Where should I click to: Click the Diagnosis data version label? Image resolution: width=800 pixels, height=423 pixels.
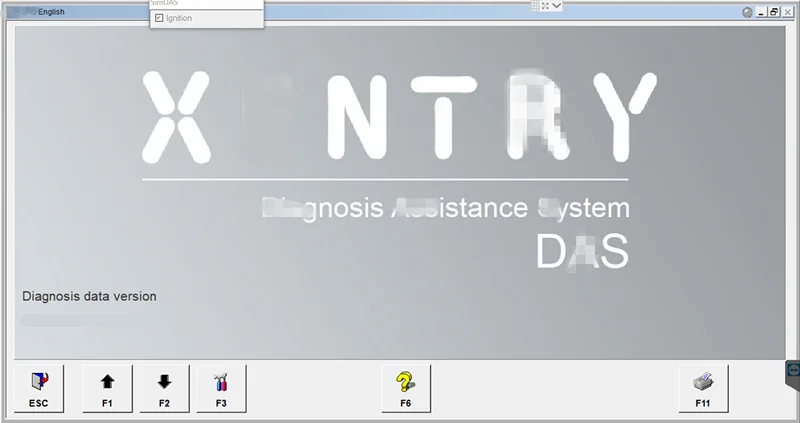coord(89,296)
